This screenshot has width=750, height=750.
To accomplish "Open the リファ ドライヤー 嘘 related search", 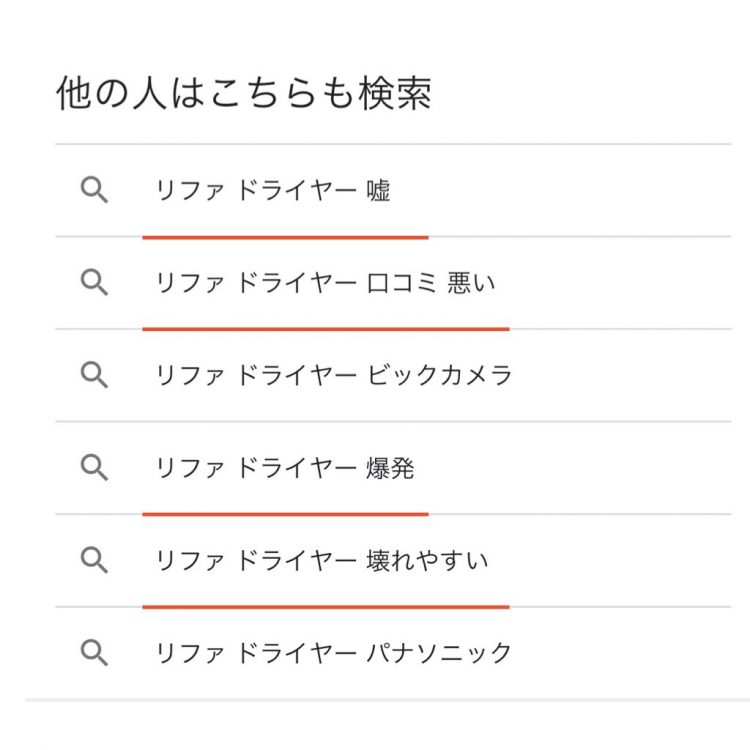I will (x=393, y=190).
